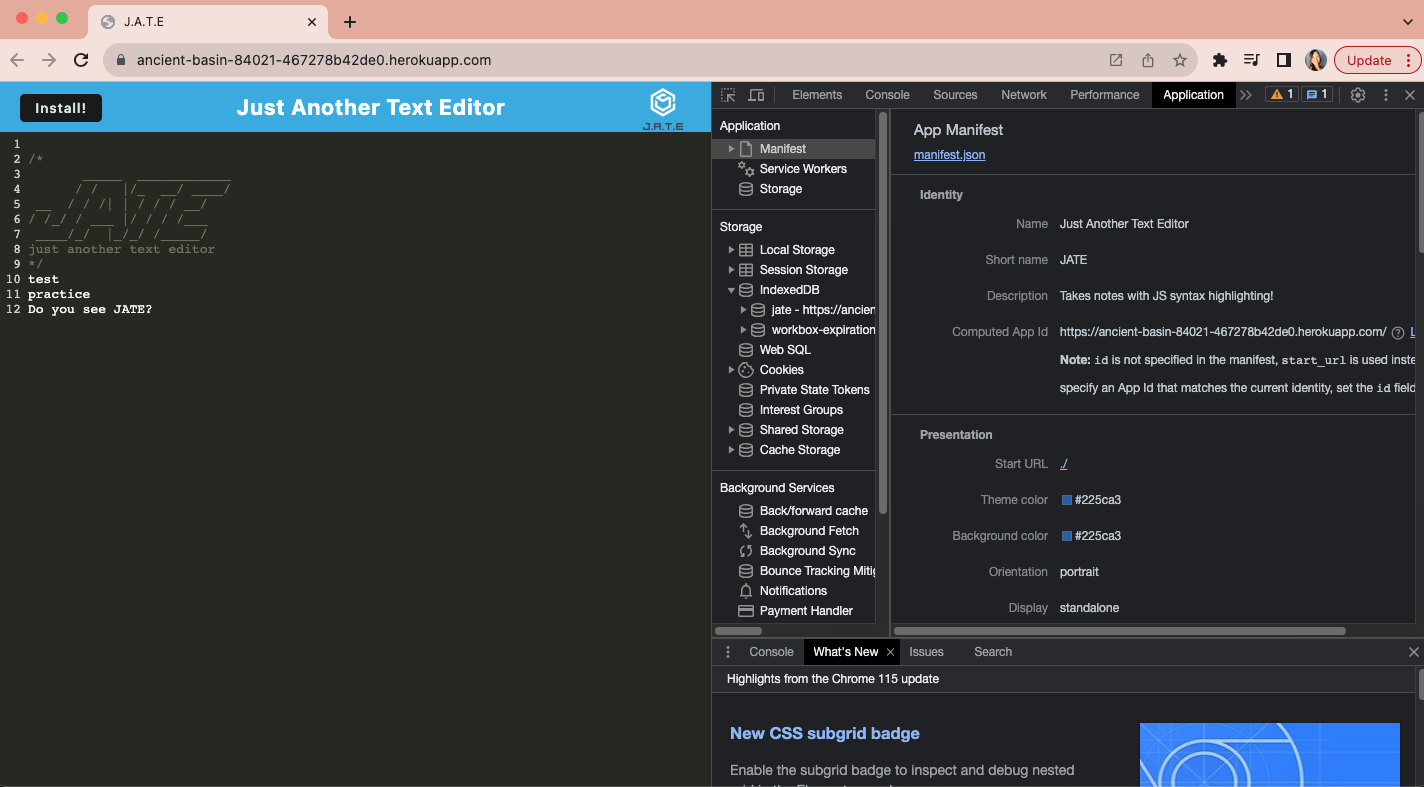The image size is (1424, 787).
Task: Open the Network tab
Action: coord(1024,95)
